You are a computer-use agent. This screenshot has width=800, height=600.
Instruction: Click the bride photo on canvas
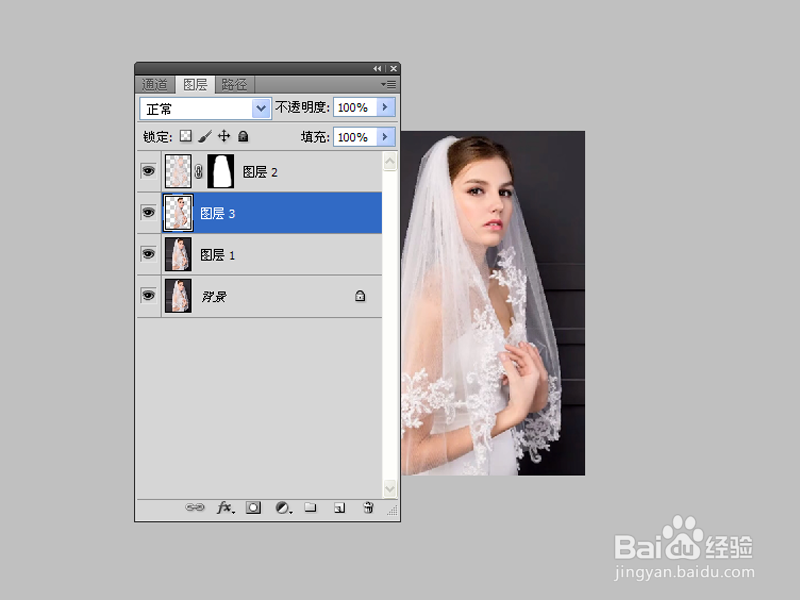click(x=493, y=303)
